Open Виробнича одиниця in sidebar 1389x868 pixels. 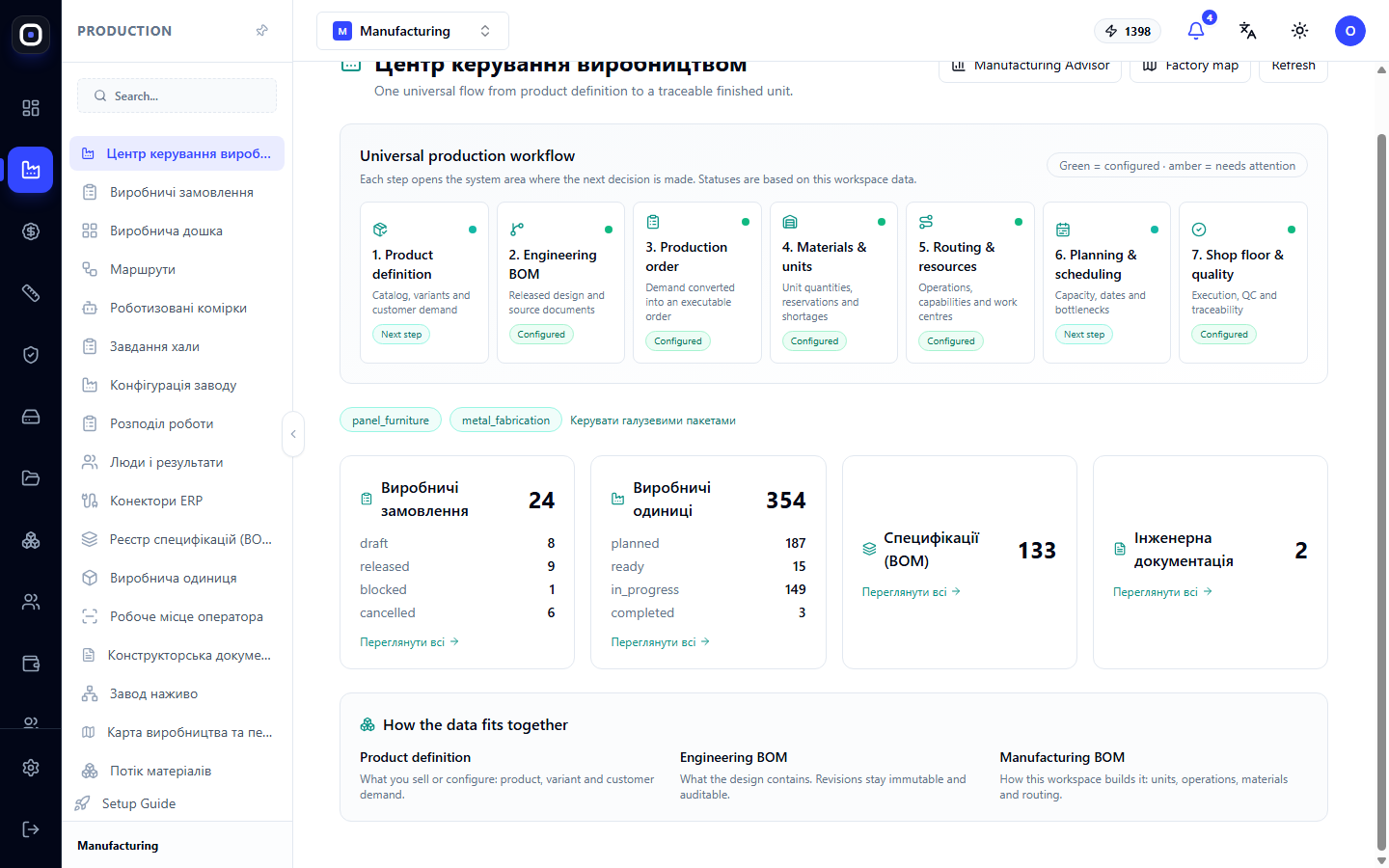pyautogui.click(x=177, y=578)
